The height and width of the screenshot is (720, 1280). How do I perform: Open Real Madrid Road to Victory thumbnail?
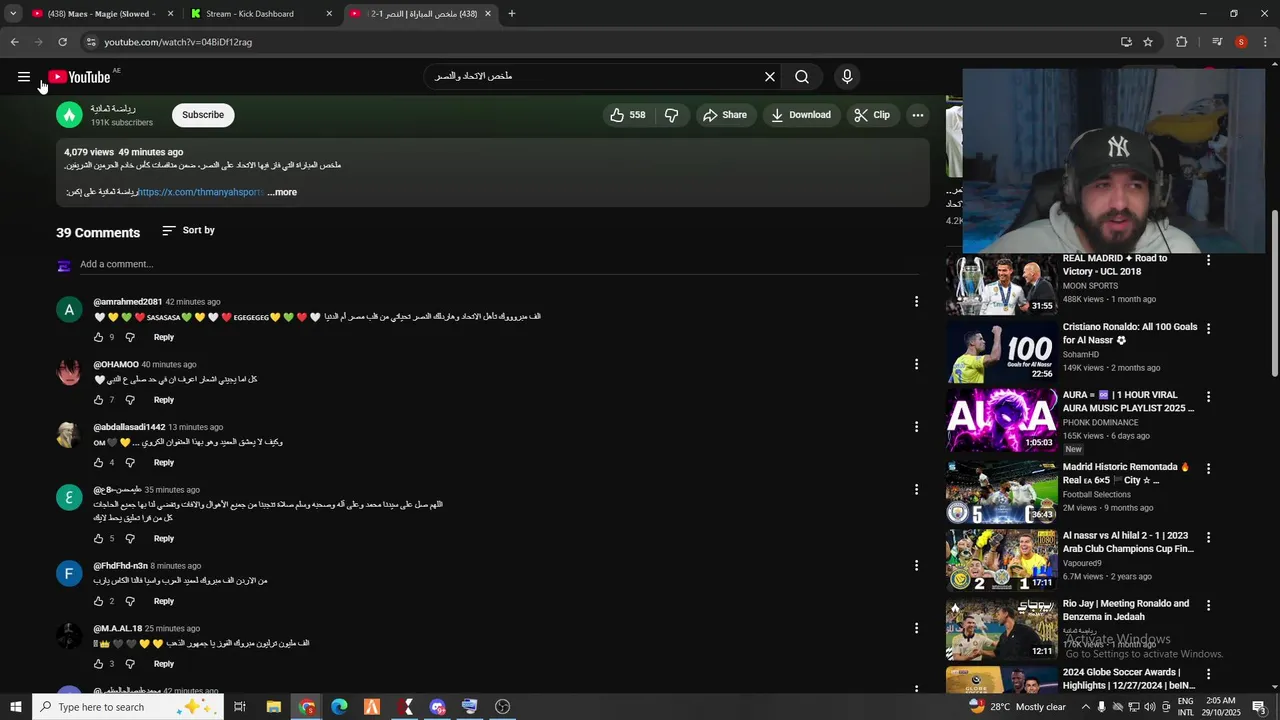coord(1001,286)
